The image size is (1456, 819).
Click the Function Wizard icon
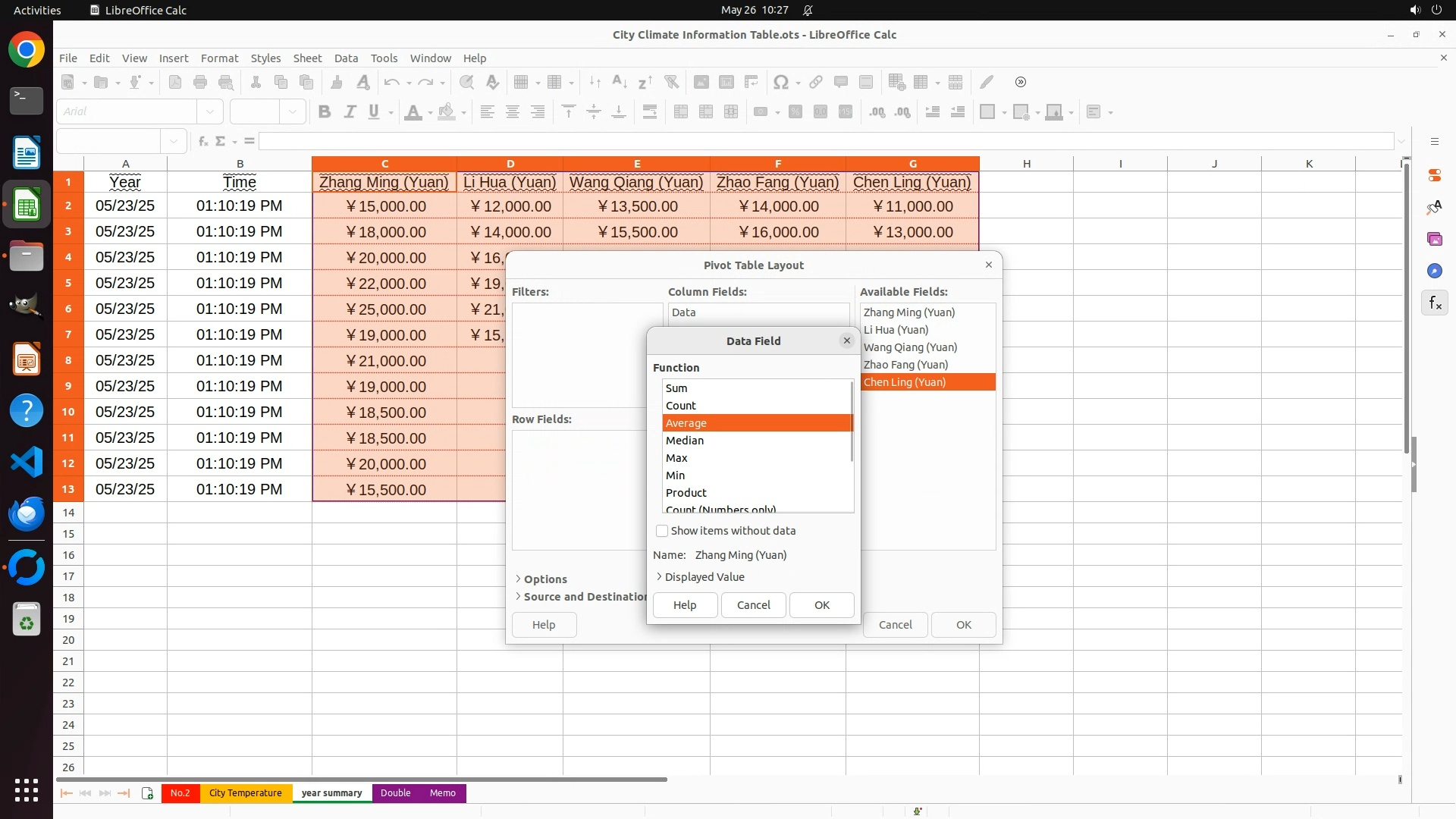click(202, 141)
